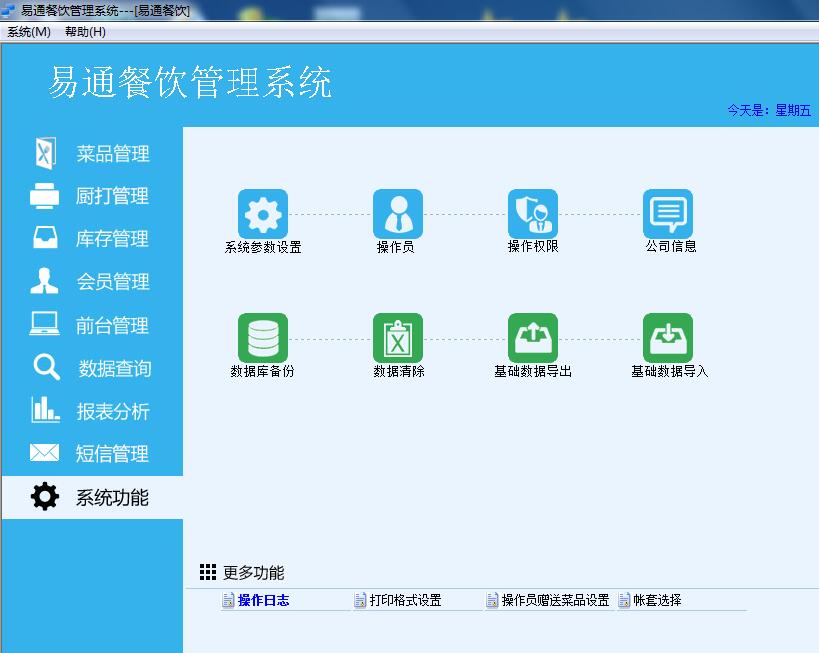Launch 数据清除 clipboard icon
This screenshot has height=653, width=819.
(x=398, y=337)
